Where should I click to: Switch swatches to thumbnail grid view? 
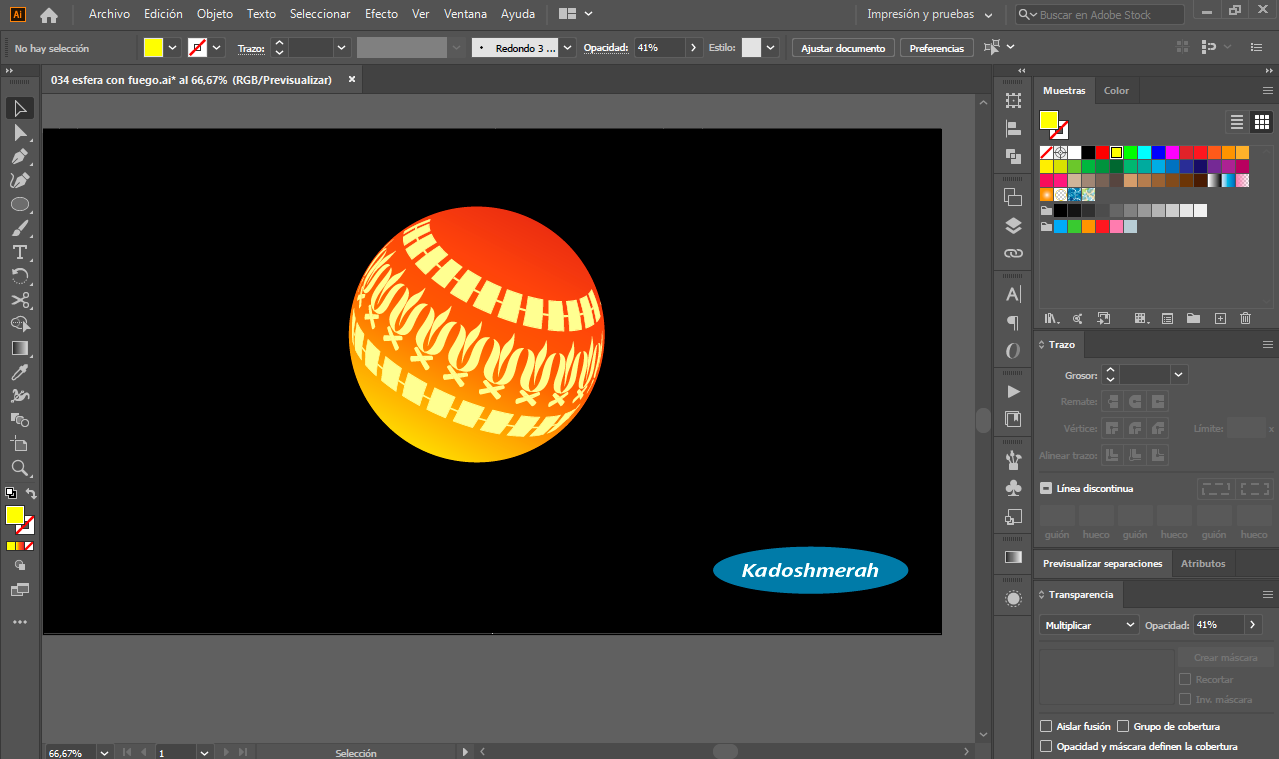(x=1262, y=122)
